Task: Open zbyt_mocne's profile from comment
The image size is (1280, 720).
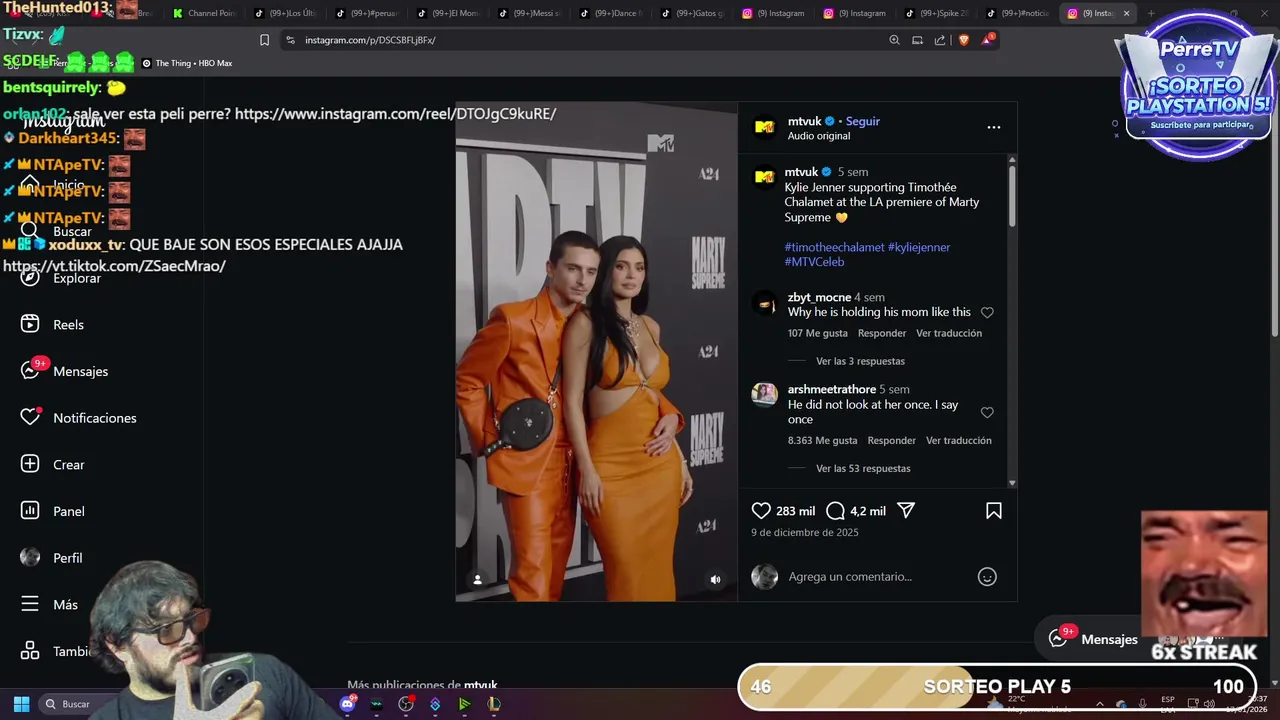Action: pos(820,297)
